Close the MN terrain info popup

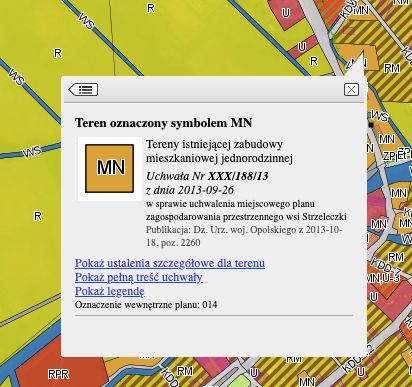pyautogui.click(x=351, y=90)
